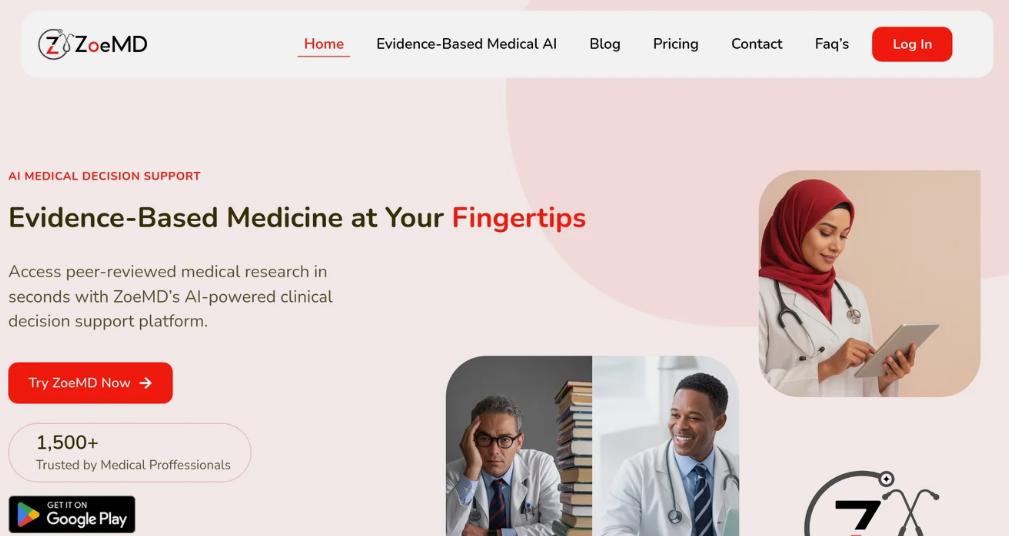Open the Home nav link
The width and height of the screenshot is (1009, 536).
coord(324,44)
